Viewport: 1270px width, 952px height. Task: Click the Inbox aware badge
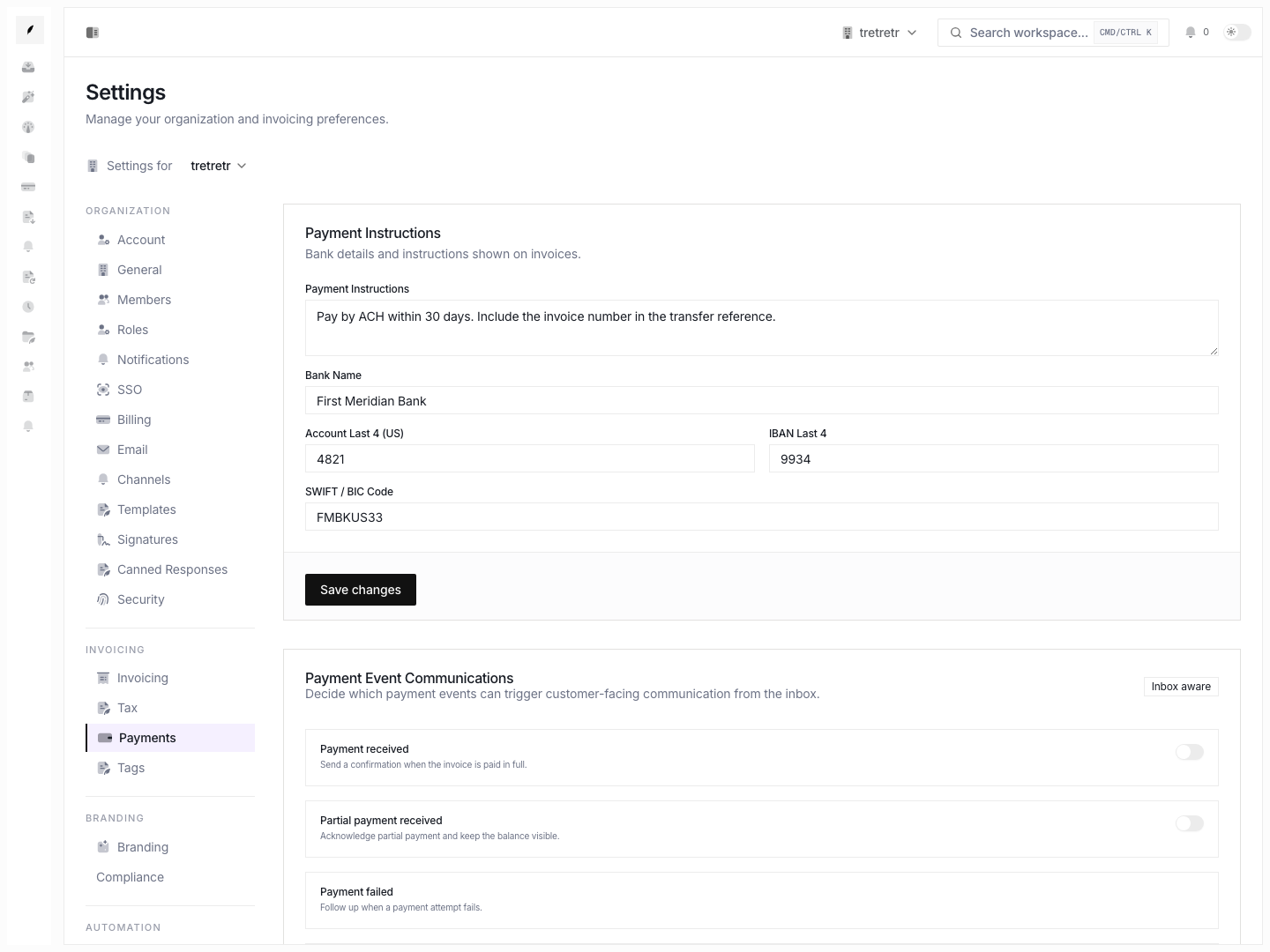(1181, 687)
